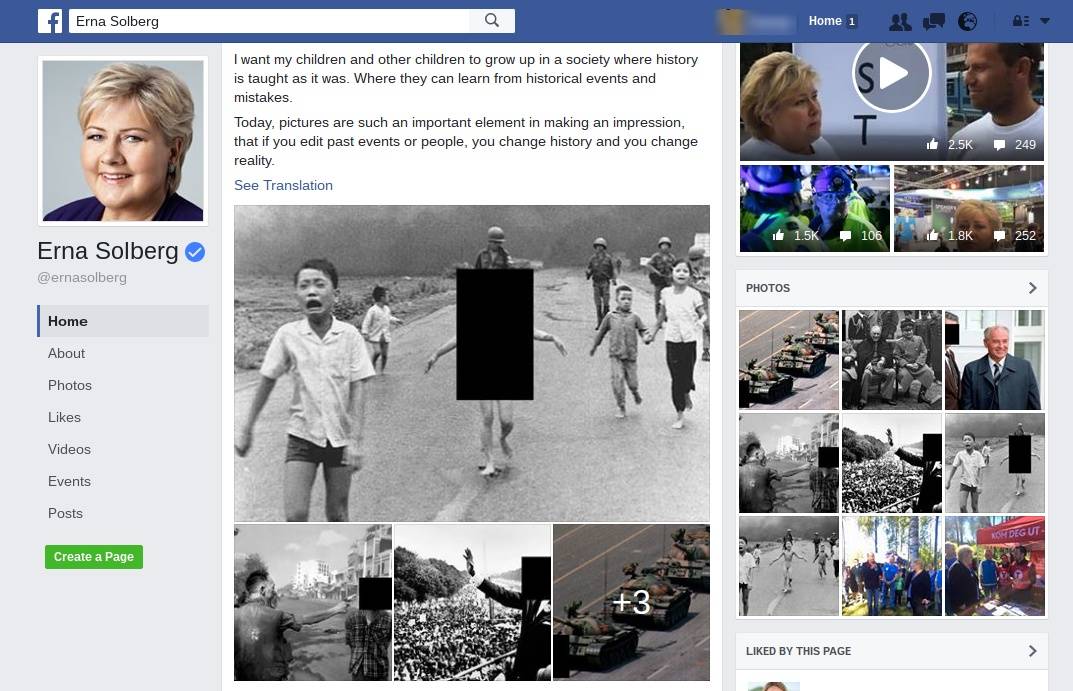
Task: Click the See Translation link
Action: [x=283, y=185]
